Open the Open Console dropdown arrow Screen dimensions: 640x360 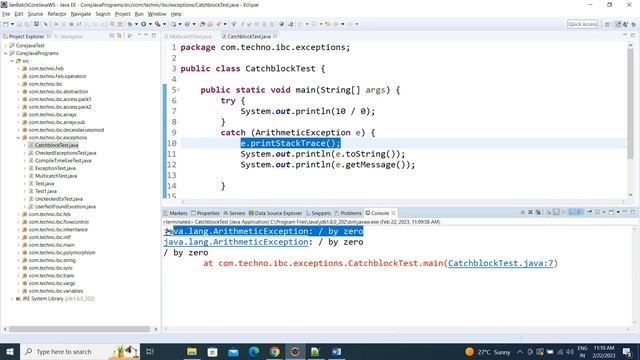tap(618, 212)
